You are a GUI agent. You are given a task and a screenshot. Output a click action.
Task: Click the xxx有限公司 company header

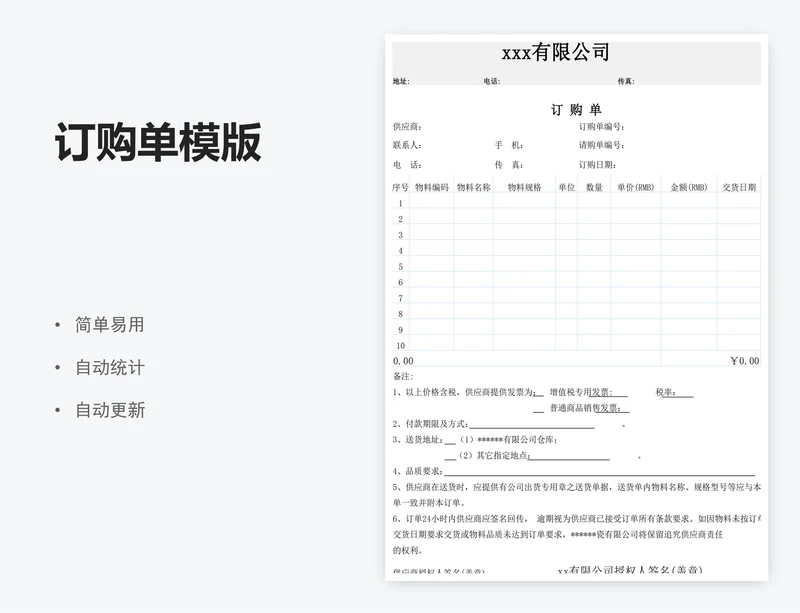(555, 53)
